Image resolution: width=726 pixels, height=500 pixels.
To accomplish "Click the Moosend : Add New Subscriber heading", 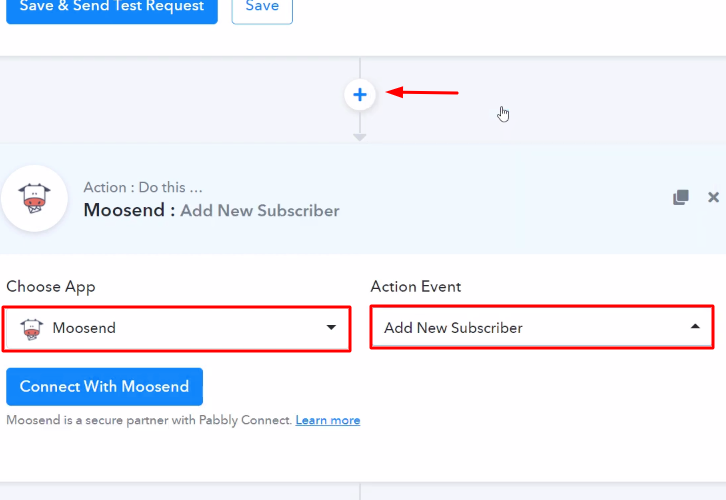I will coord(211,210).
